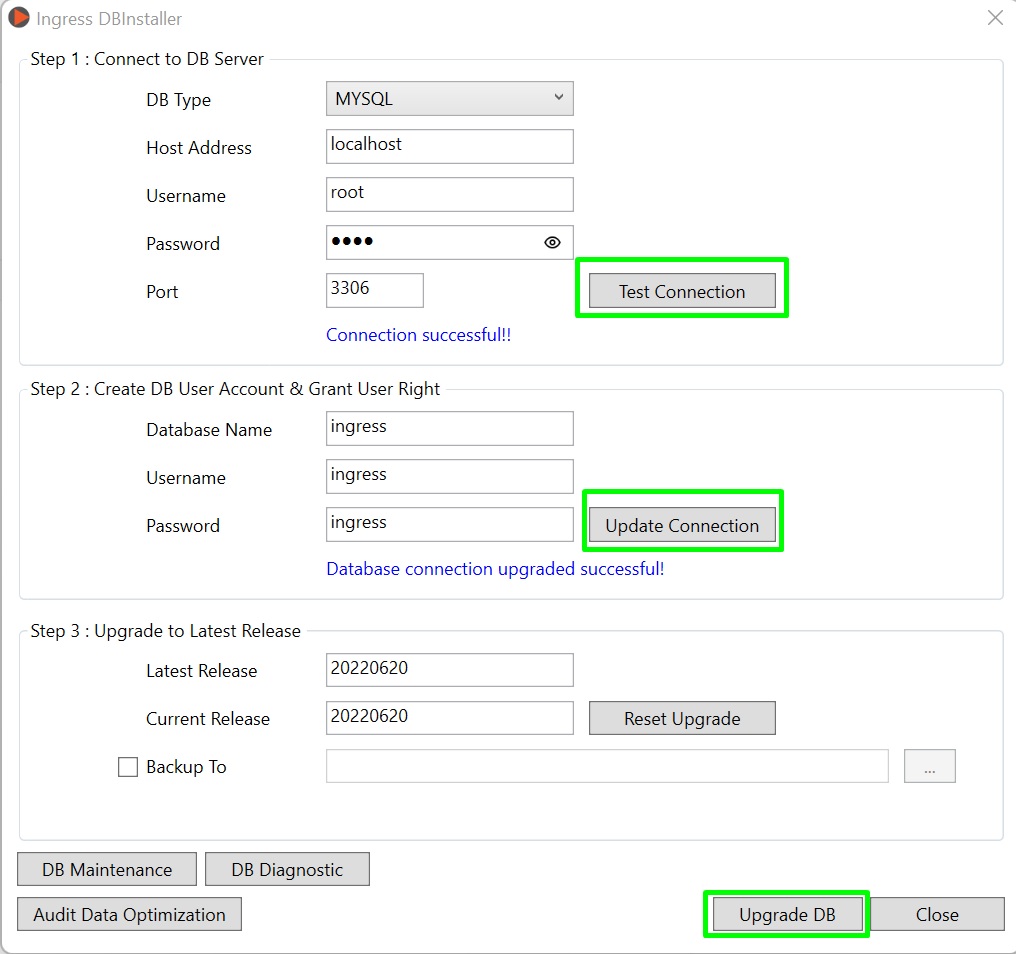Click the 'Host Address' label
The height and width of the screenshot is (954, 1016).
(x=199, y=148)
